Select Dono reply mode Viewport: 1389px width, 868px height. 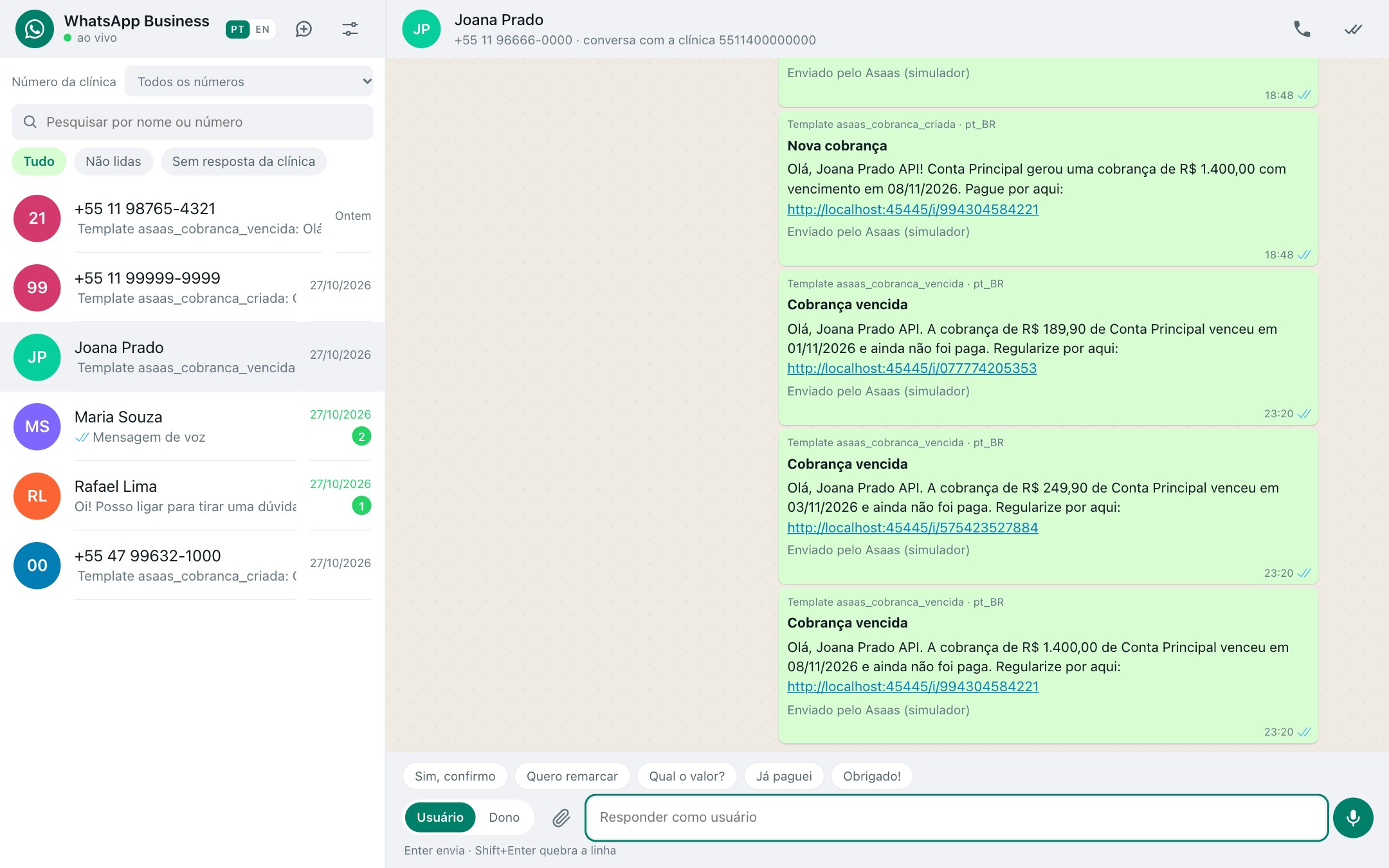pos(504,817)
